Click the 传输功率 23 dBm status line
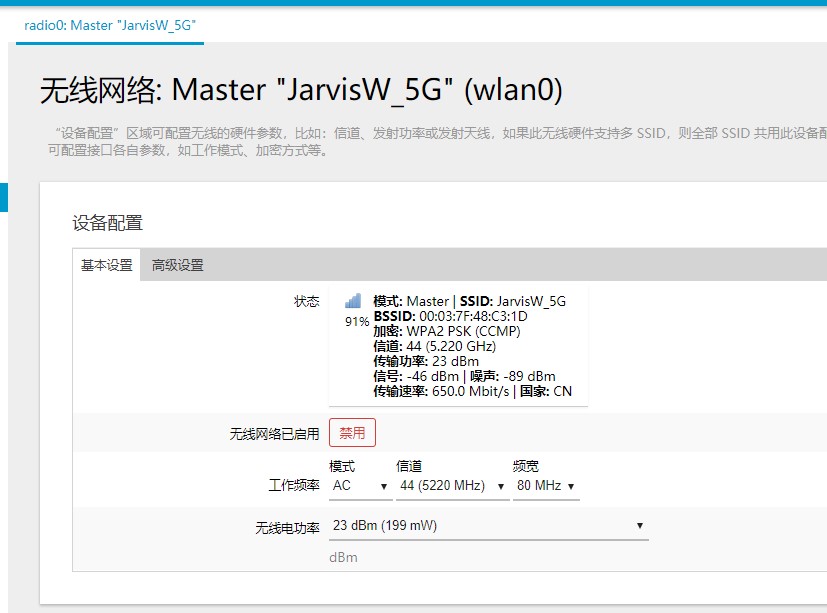Screen dimensions: 827x613 point(426,361)
